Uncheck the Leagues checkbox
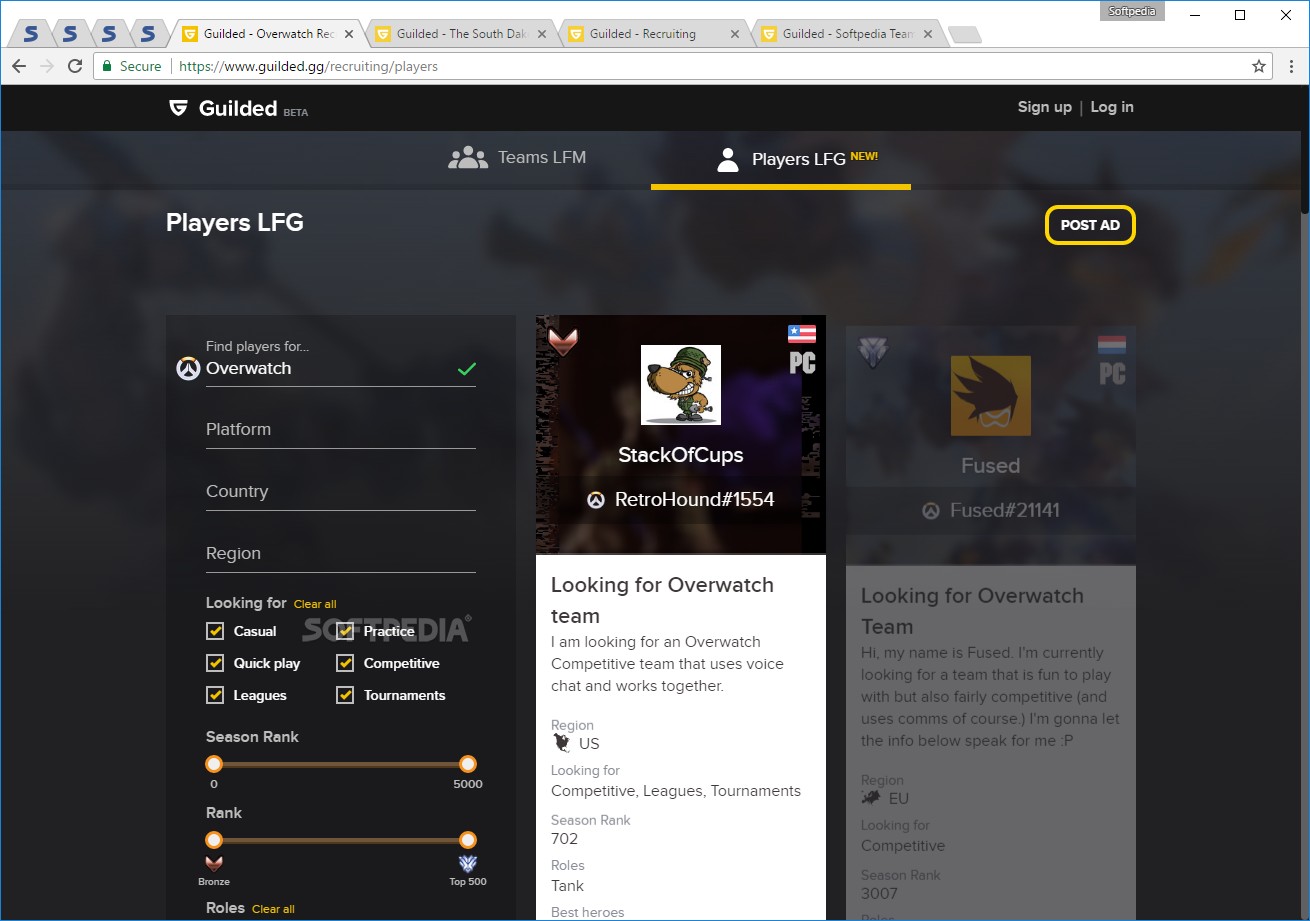The height and width of the screenshot is (921, 1310). point(215,695)
